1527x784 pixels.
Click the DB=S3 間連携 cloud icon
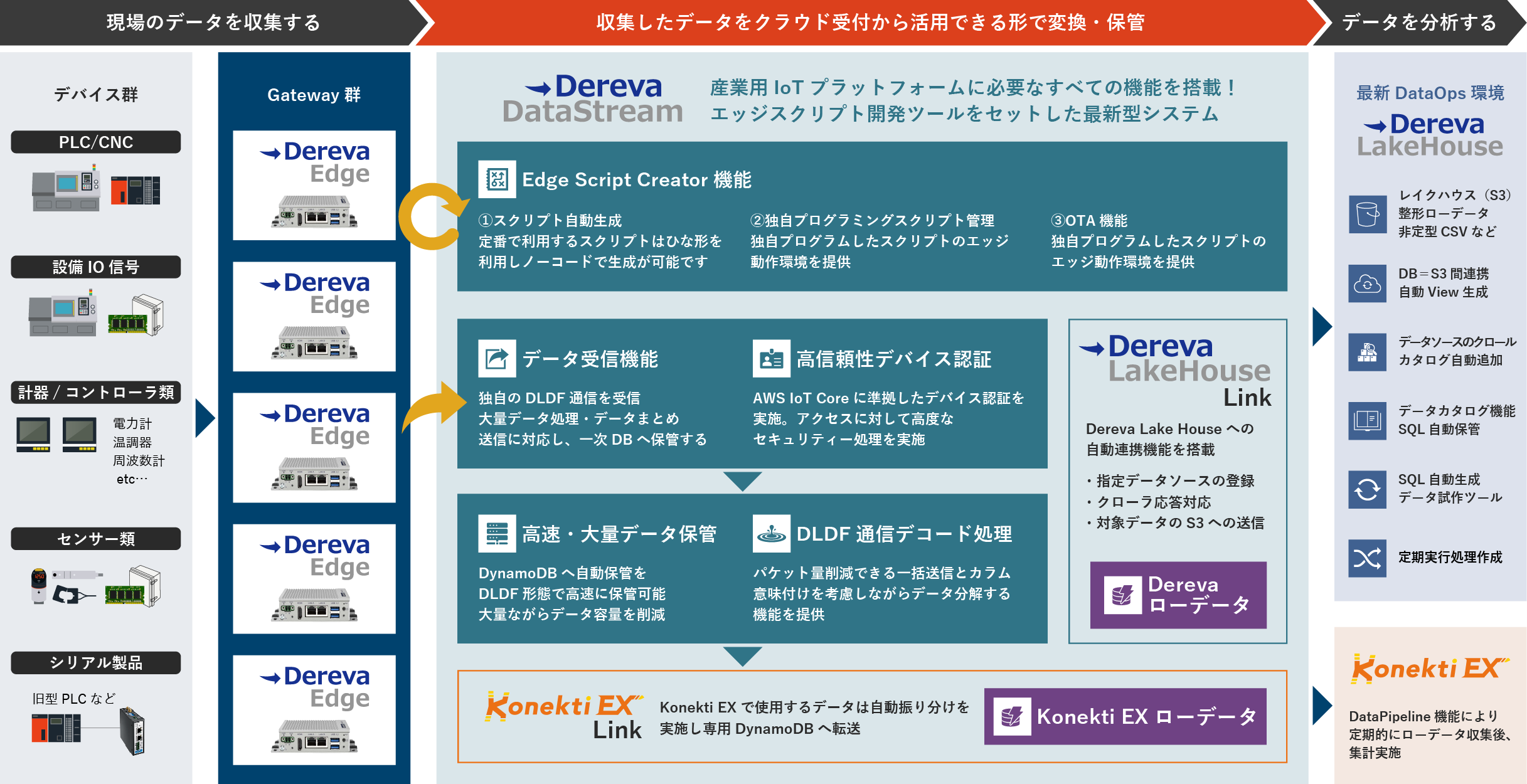[x=1367, y=283]
